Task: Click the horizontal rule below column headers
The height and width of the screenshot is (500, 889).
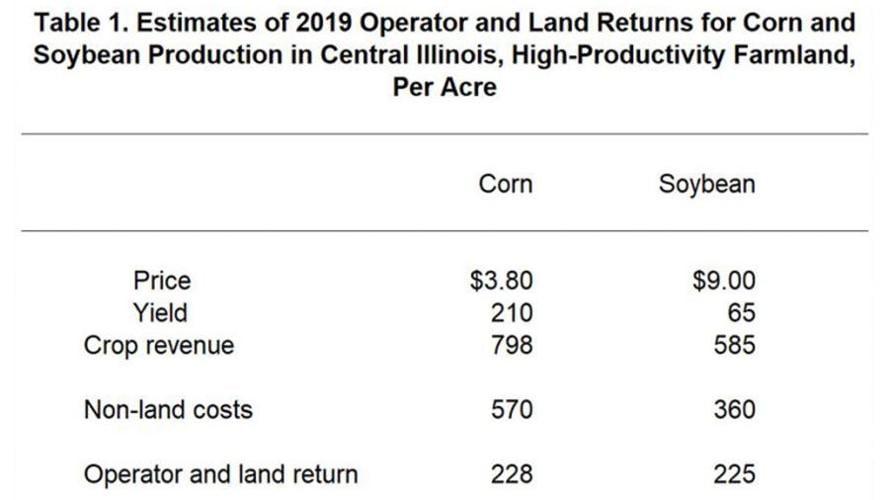Action: tap(444, 231)
